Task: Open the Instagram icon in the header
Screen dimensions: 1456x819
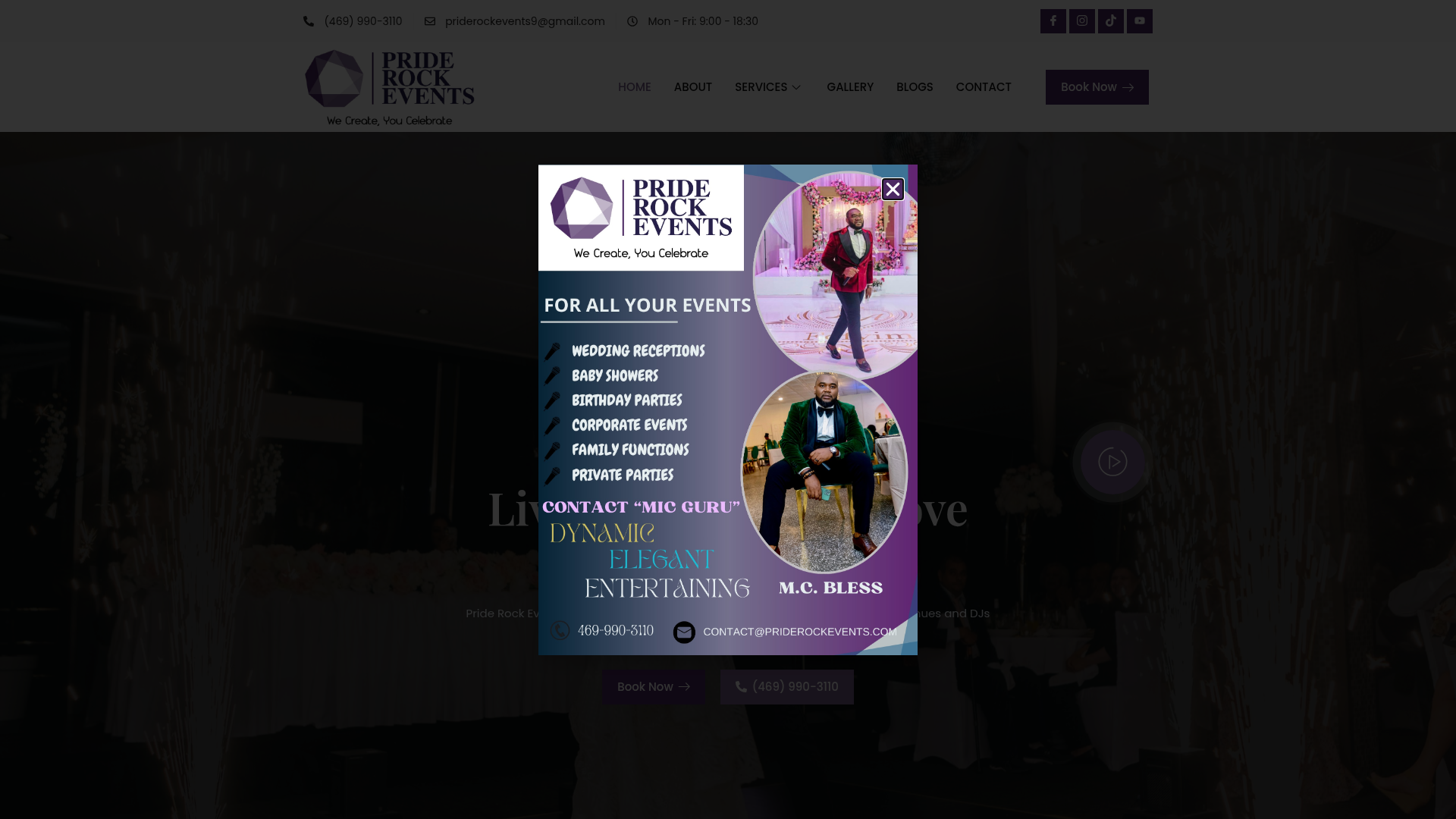Action: coord(1081,20)
